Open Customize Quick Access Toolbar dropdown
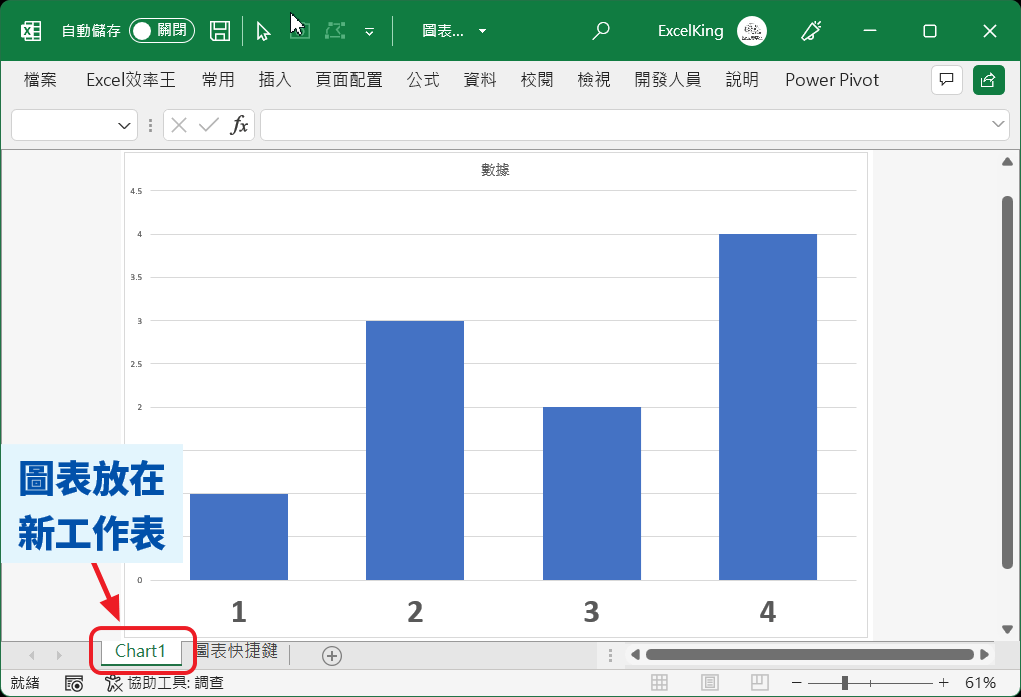The width and height of the screenshot is (1021, 697). click(x=369, y=32)
